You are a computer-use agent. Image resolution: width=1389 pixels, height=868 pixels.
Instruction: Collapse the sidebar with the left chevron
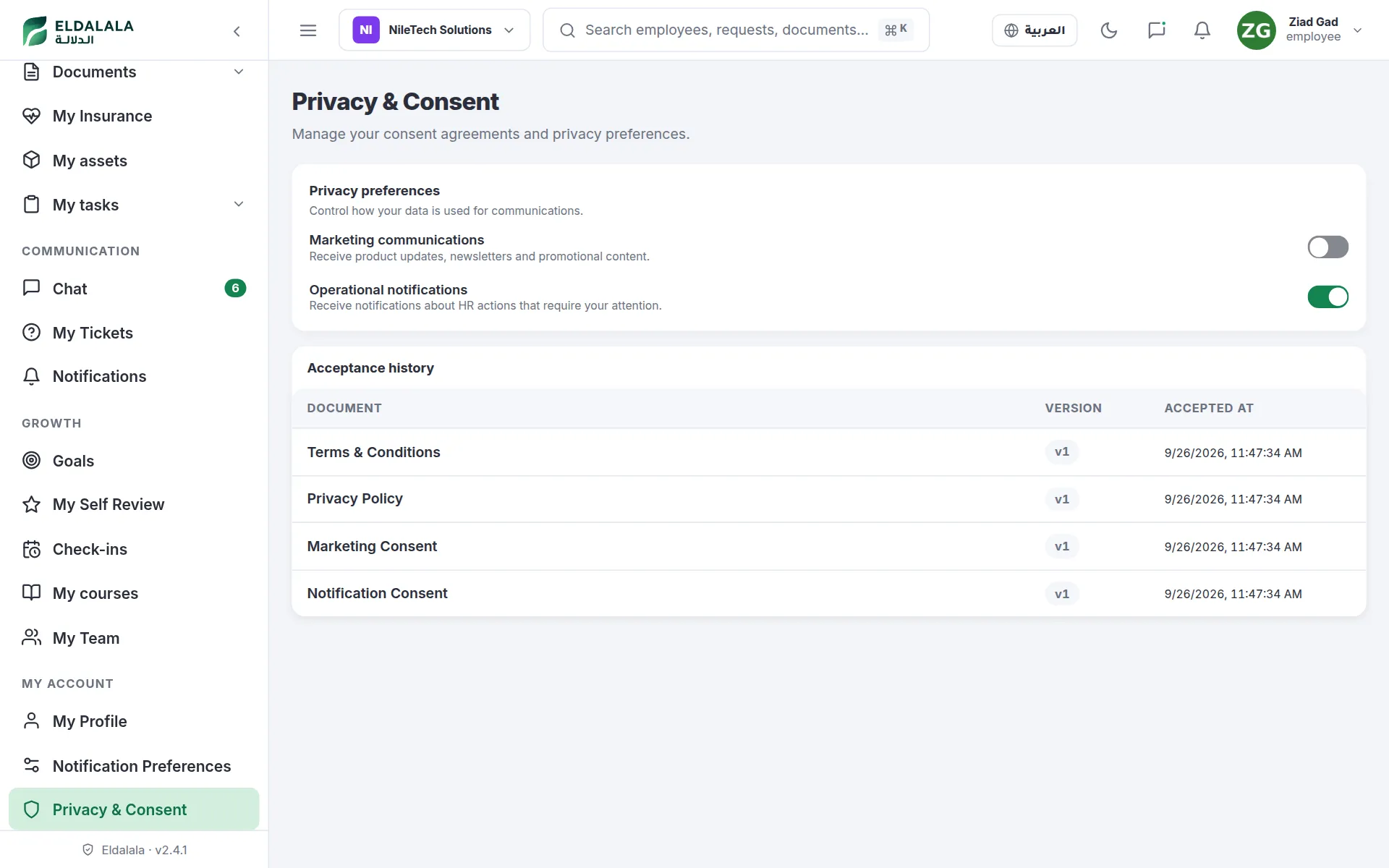[x=237, y=31]
